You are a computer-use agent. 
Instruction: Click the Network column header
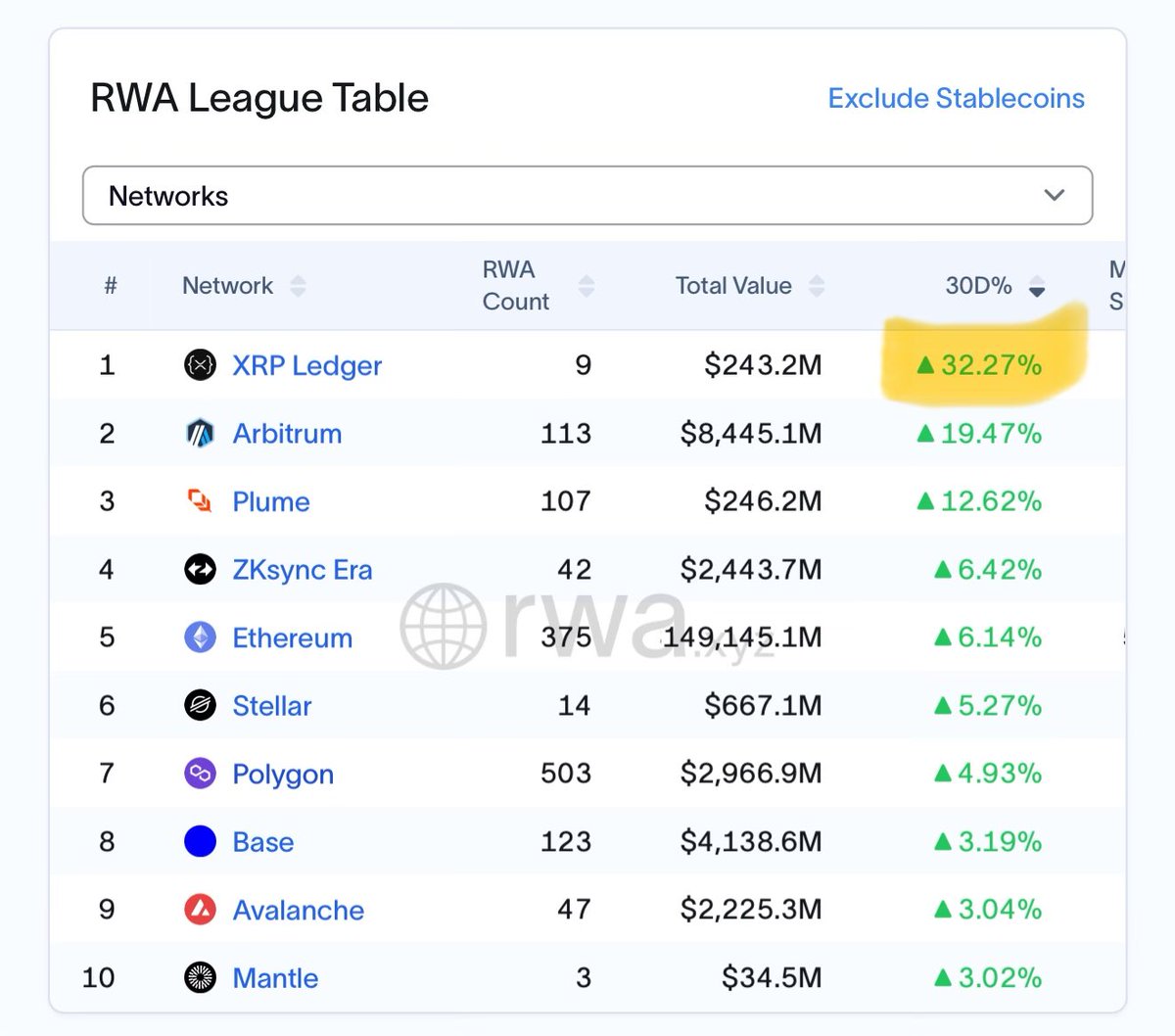227,286
